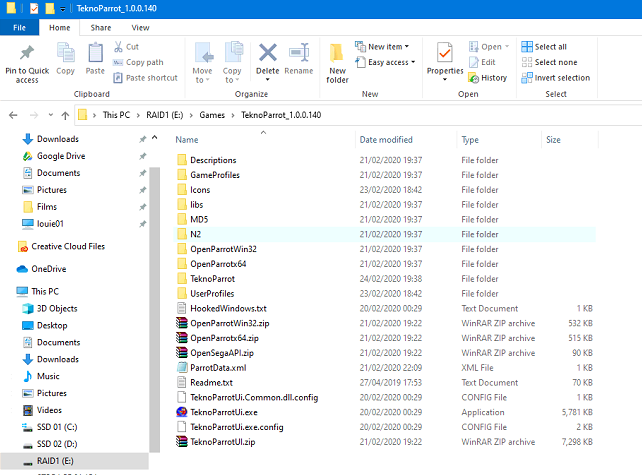This screenshot has width=642, height=475.
Task: Click the Cut scissors icon
Action: pos(118,47)
